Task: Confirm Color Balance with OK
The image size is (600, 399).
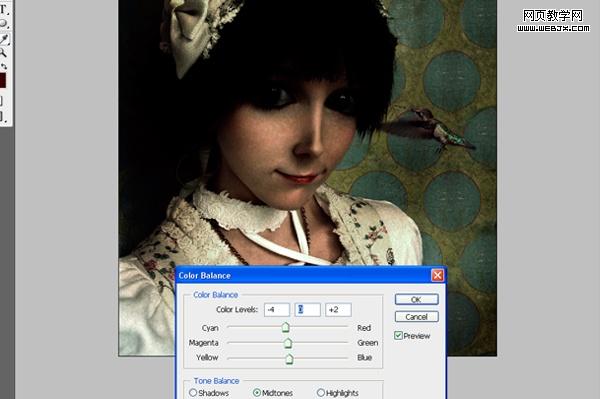Action: click(x=416, y=300)
